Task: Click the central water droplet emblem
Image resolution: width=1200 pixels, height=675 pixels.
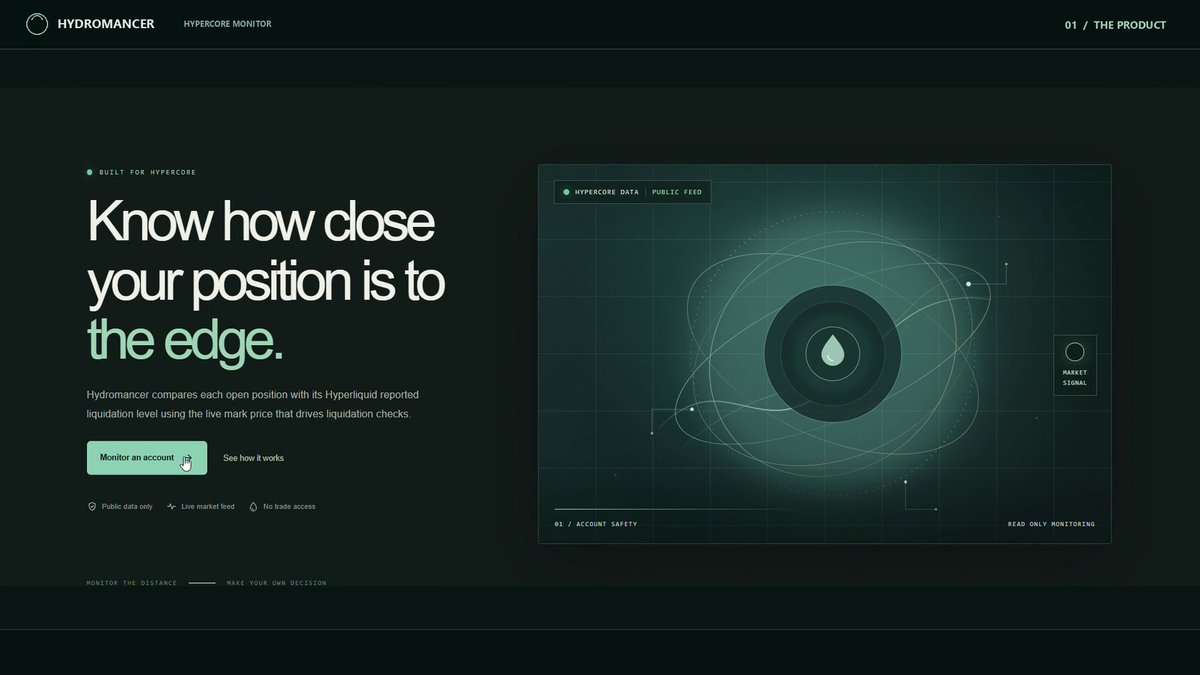Action: tap(833, 351)
